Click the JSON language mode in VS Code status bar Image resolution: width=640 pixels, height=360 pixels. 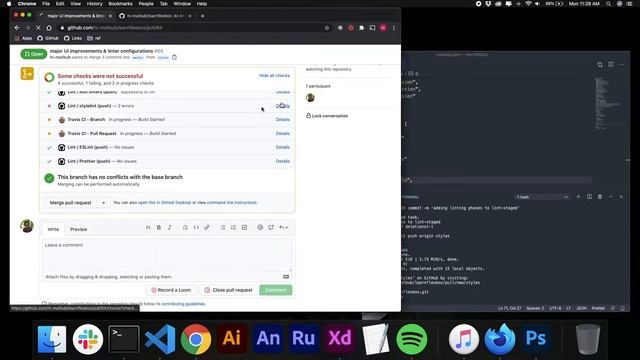coord(581,308)
